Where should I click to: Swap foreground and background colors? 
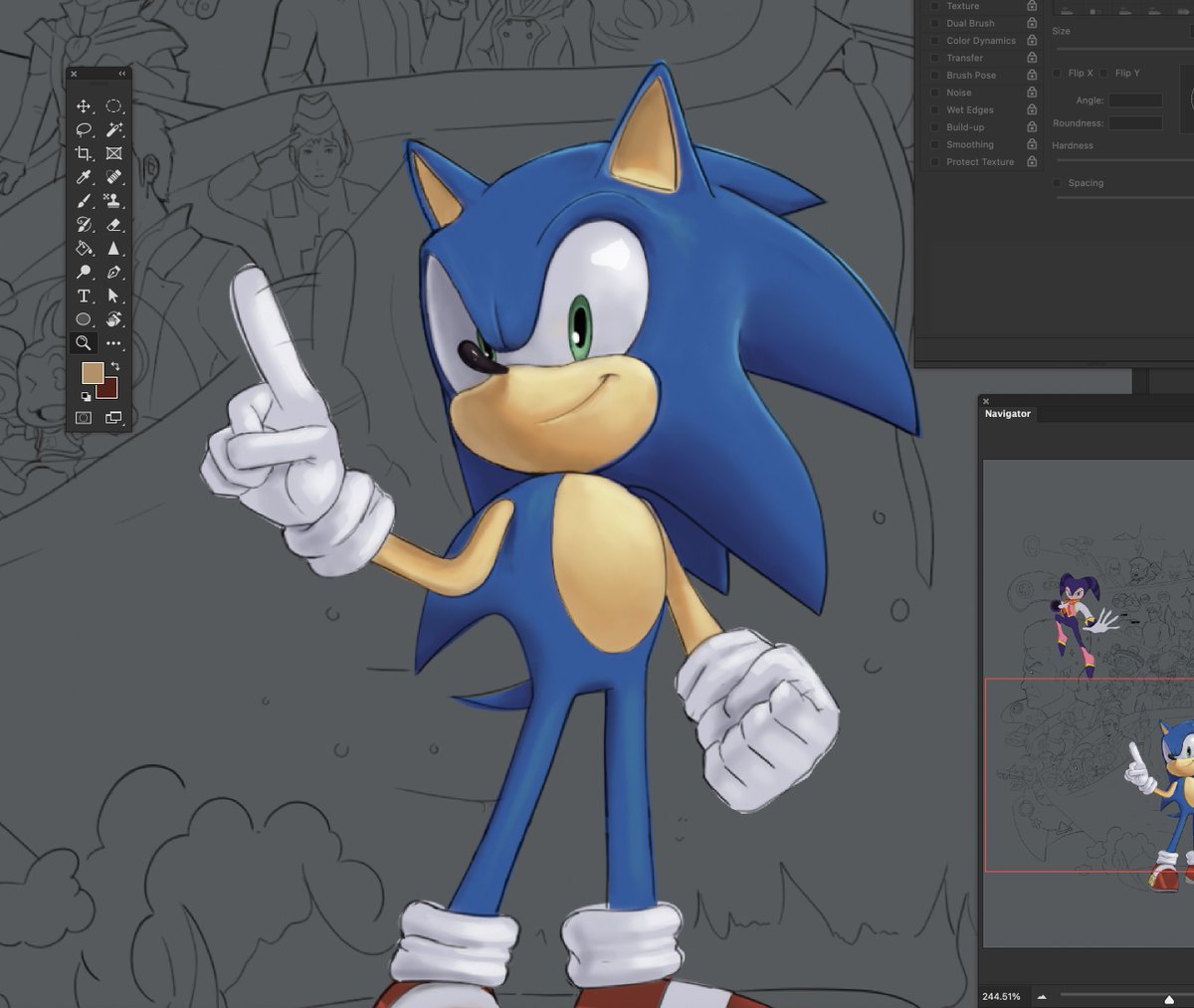(x=114, y=367)
